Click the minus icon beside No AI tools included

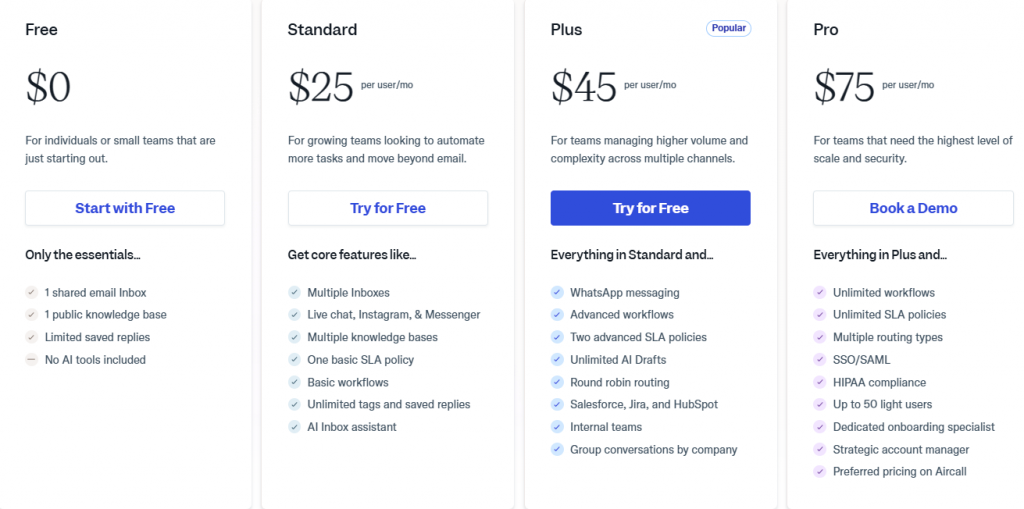pyautogui.click(x=32, y=360)
